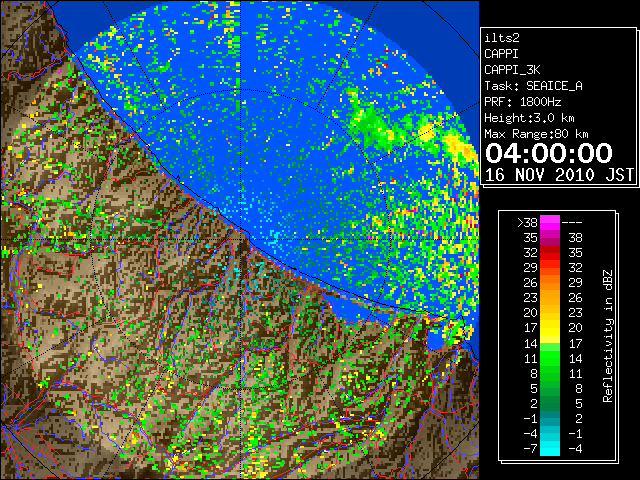Image resolution: width=640 pixels, height=480 pixels.
Task: Click the '>38' legend scale label
Action: (527, 223)
